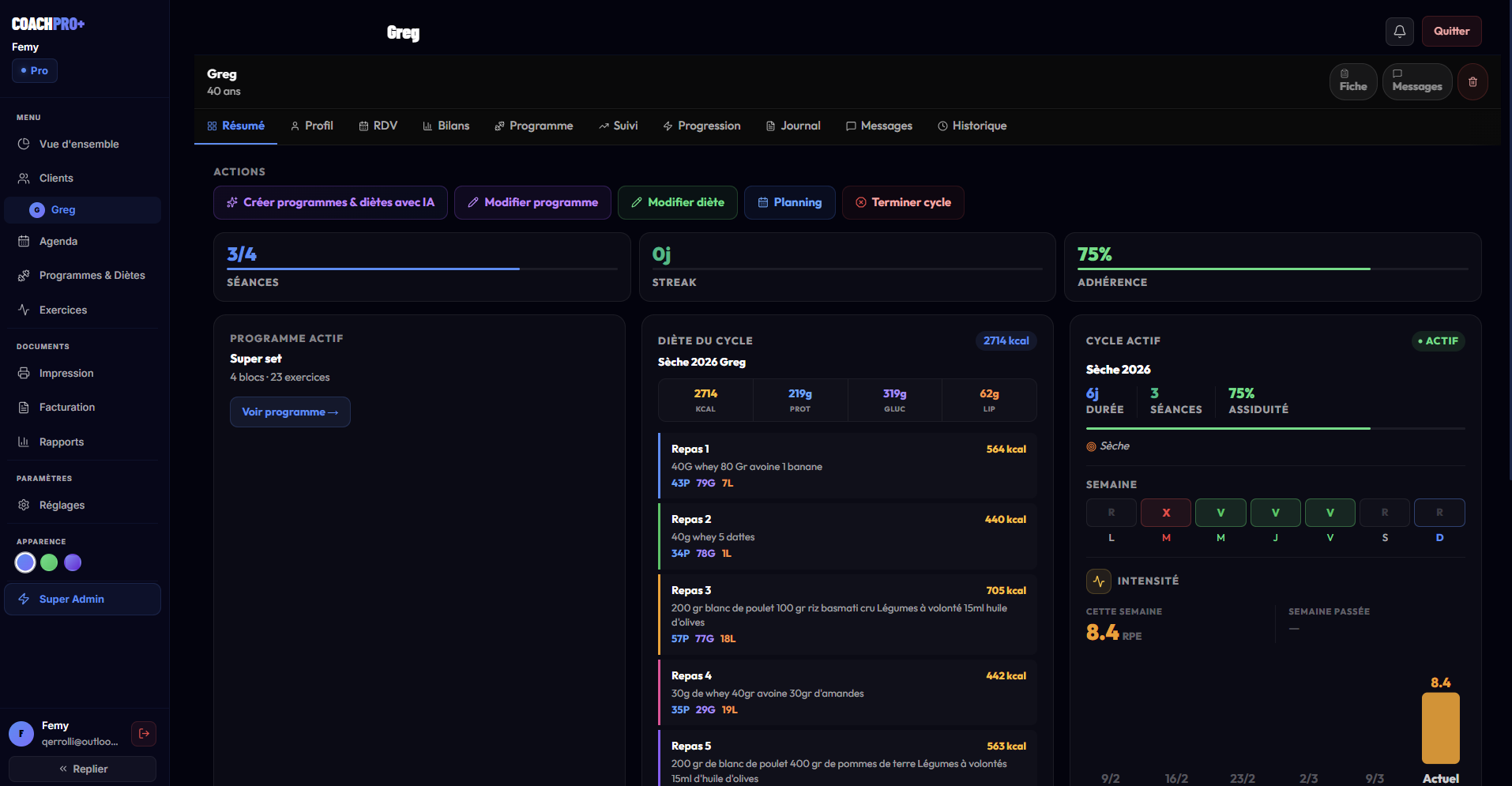Open Vue d'ensemble in sidebar menu

82,144
